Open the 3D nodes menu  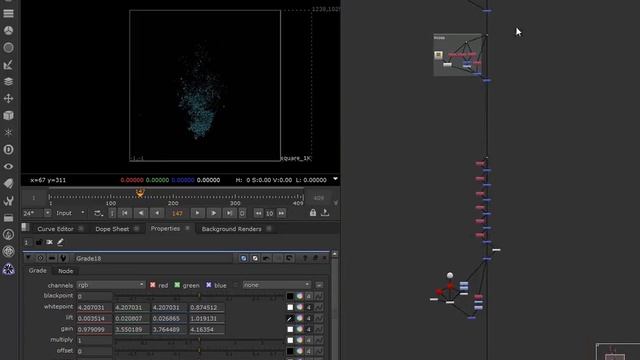(x=8, y=116)
